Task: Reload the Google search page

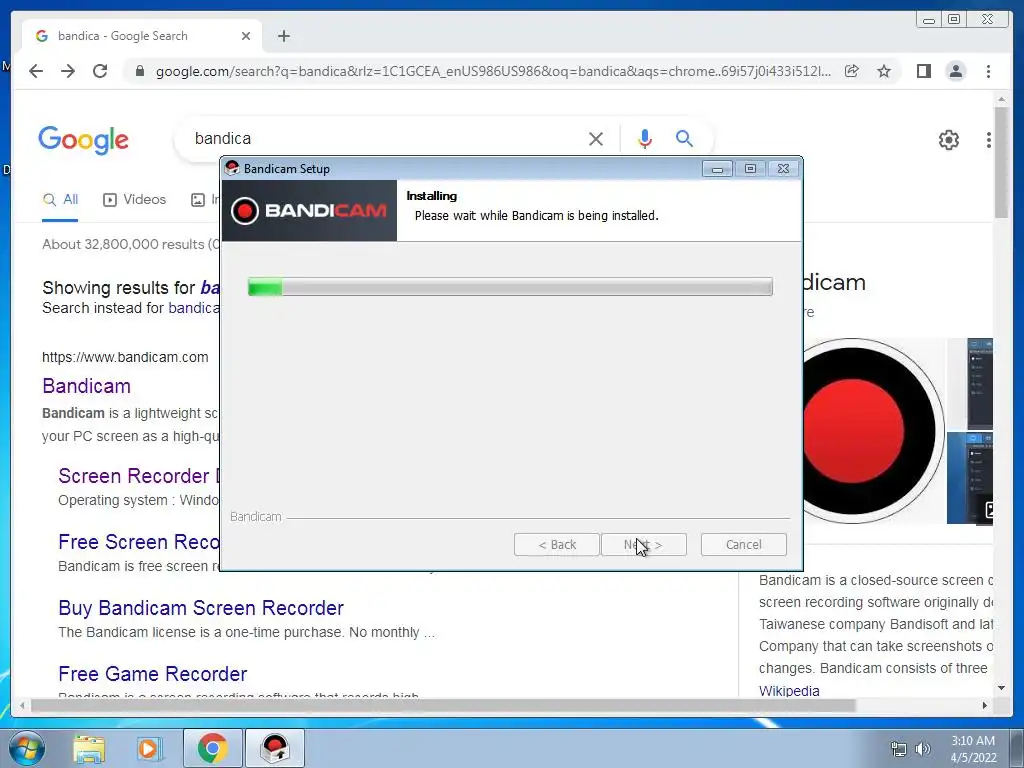Action: coord(100,71)
